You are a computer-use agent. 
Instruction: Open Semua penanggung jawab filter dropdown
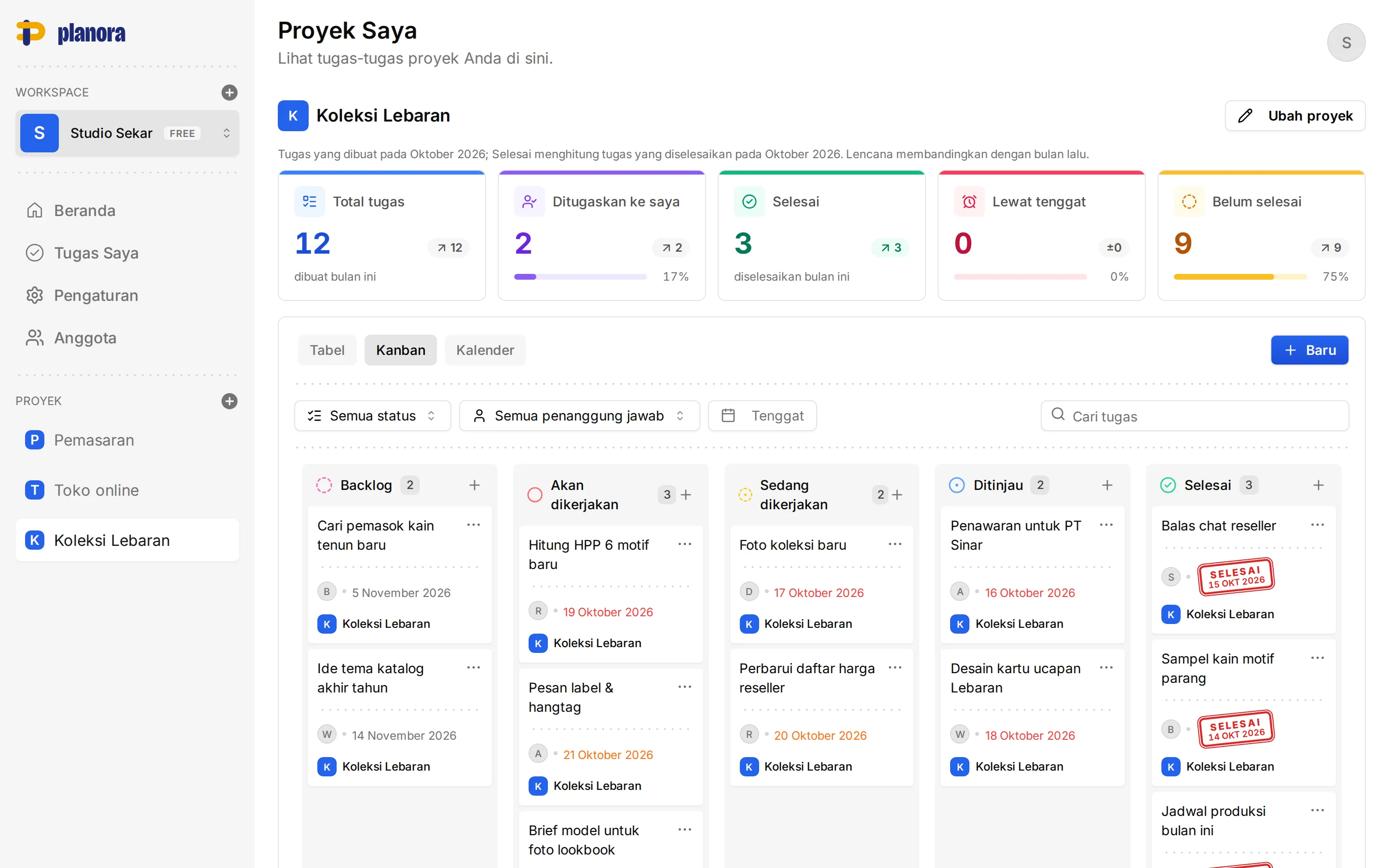point(579,416)
